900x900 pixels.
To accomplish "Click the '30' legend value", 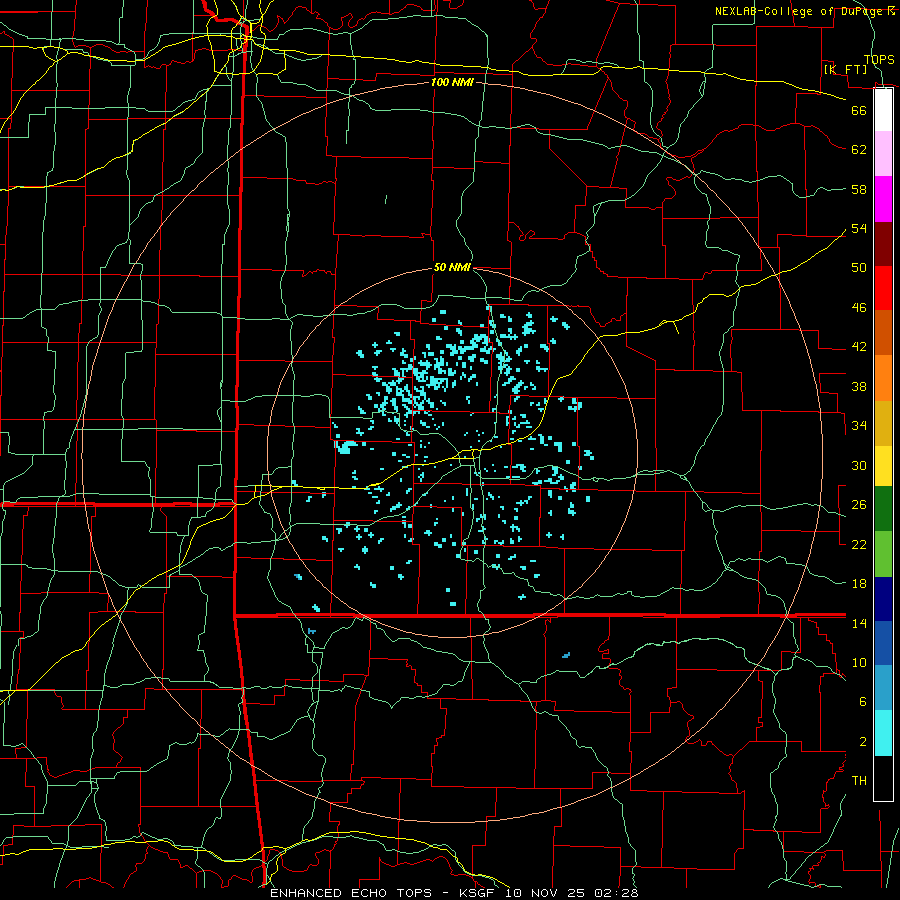I will coord(859,465).
